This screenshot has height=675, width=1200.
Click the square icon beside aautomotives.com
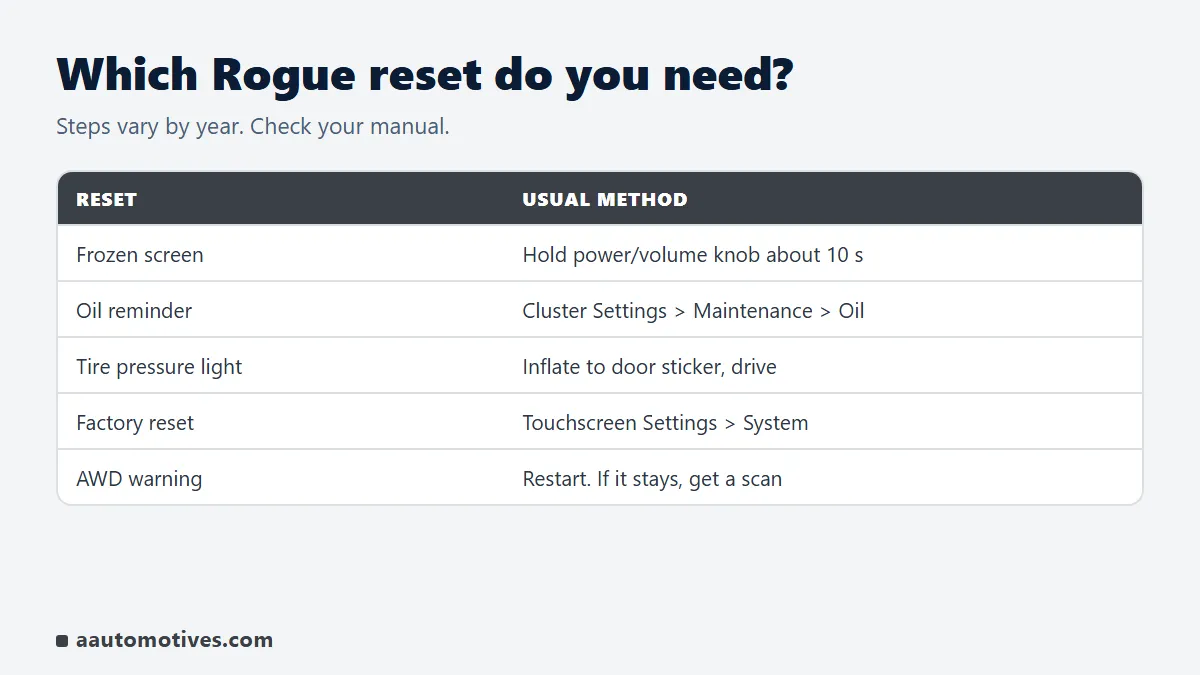(62, 641)
